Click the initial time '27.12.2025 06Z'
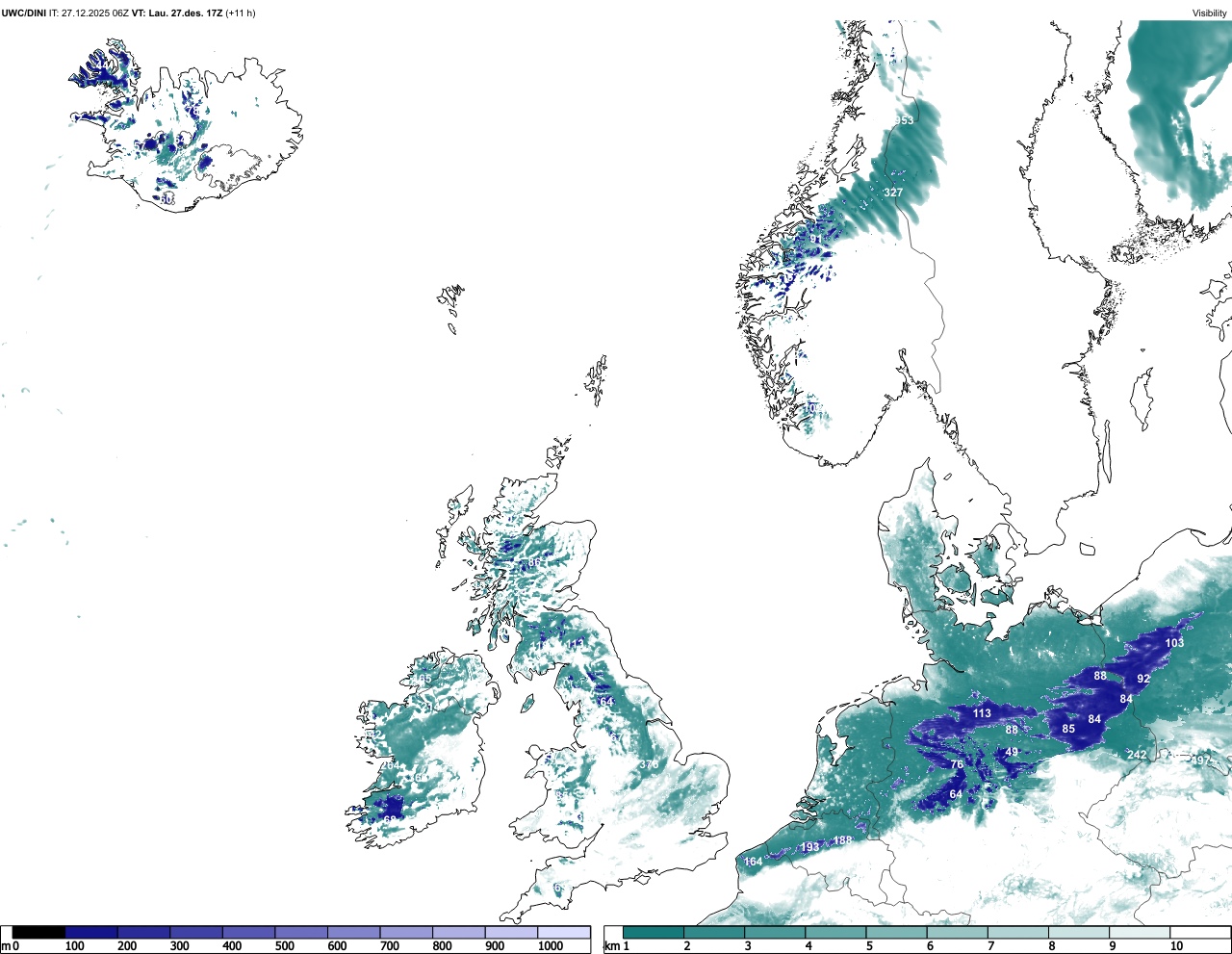 point(96,13)
